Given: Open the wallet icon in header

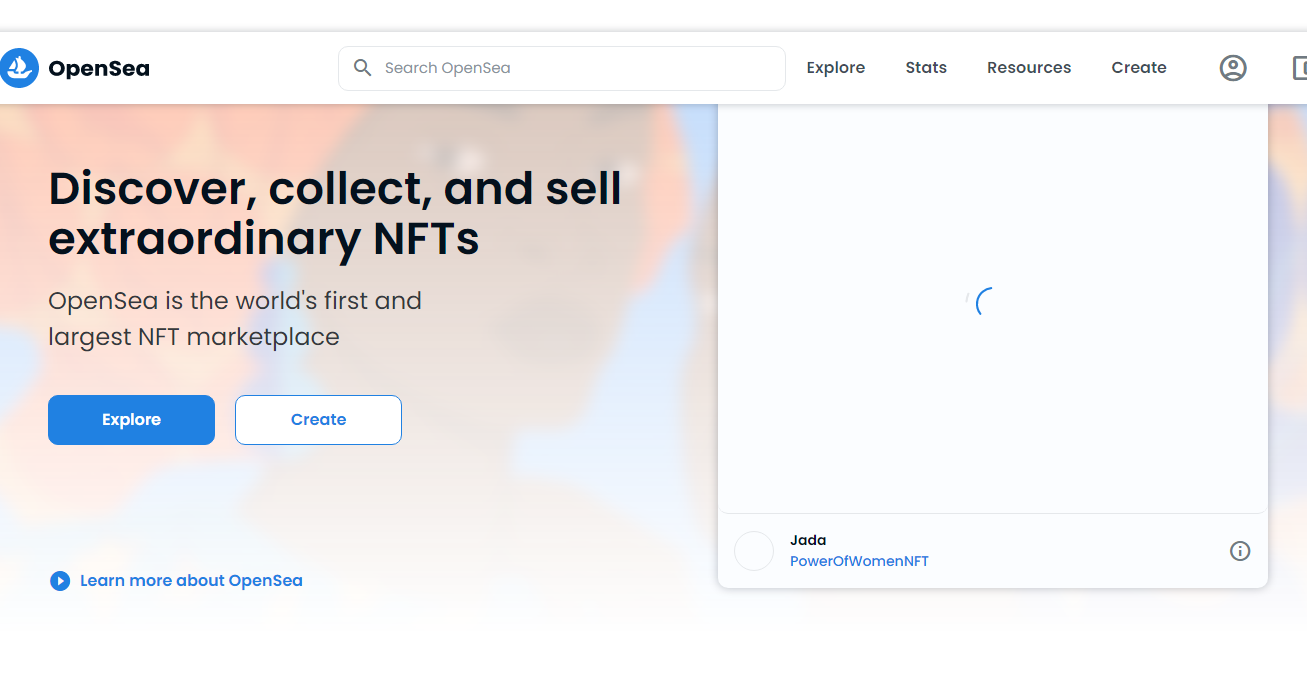Looking at the screenshot, I should click(x=1299, y=68).
